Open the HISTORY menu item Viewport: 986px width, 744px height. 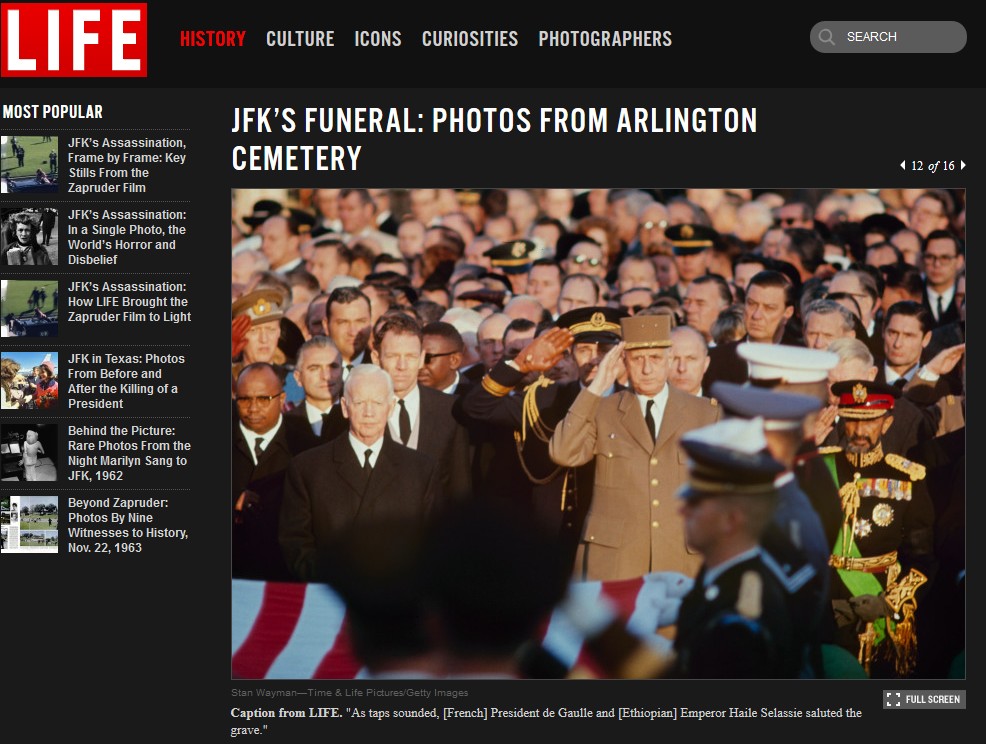213,39
